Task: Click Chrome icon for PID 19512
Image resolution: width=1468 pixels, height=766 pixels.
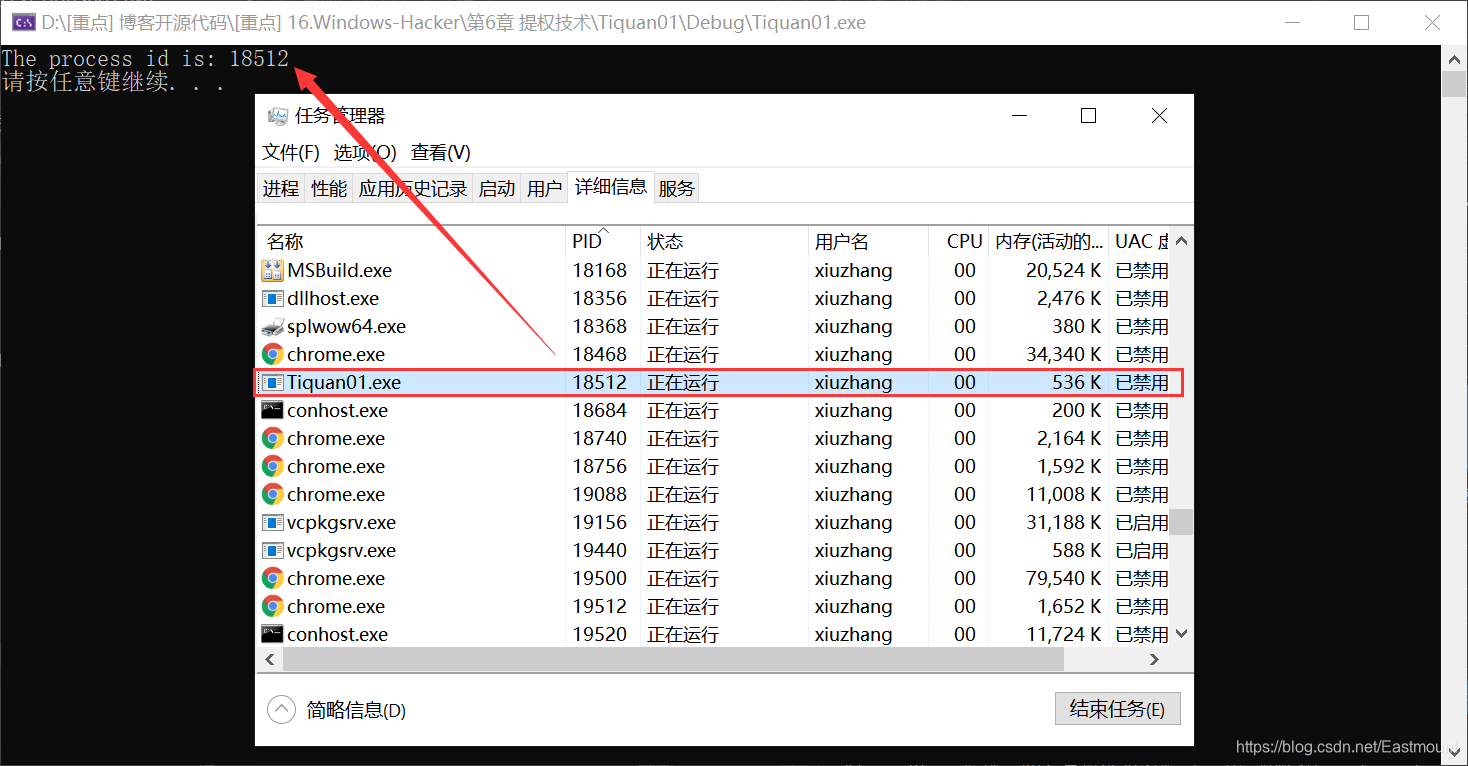Action: click(272, 606)
